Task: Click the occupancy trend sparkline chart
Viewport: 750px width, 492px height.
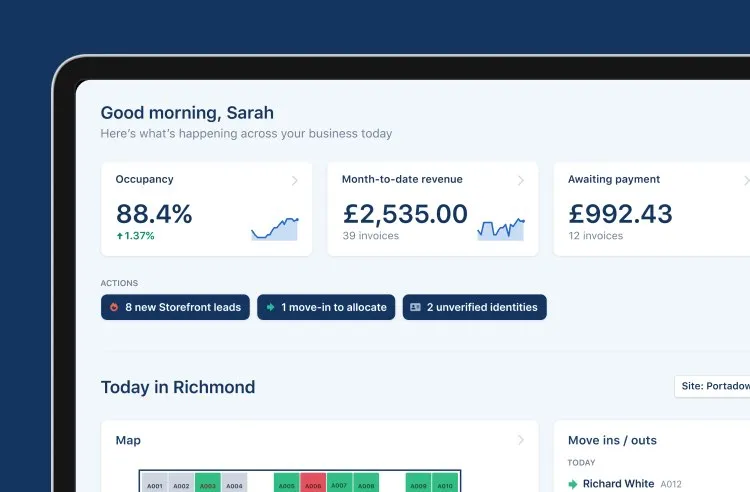Action: point(275,229)
